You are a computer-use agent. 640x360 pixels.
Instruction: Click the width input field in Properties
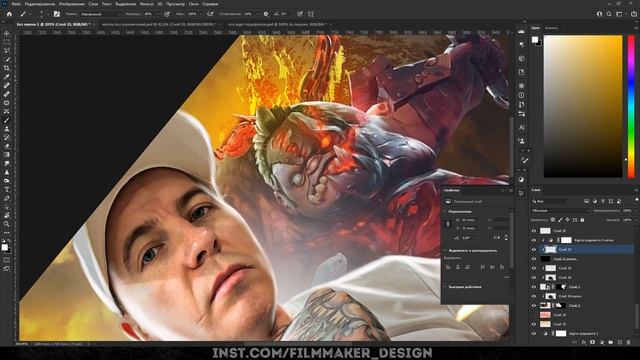[469, 220]
